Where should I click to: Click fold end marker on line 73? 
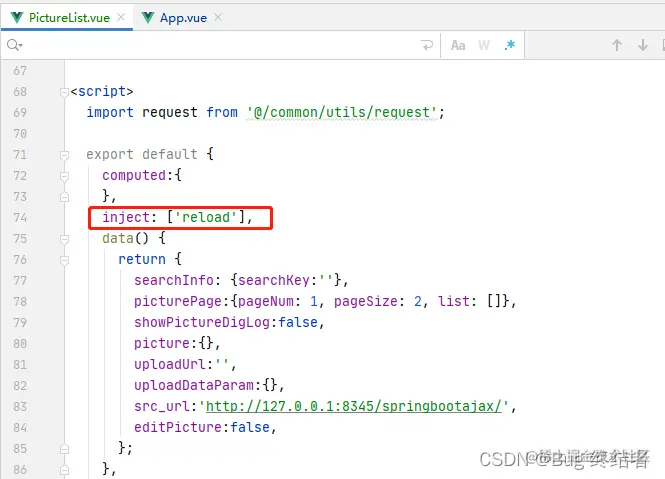pos(64,197)
